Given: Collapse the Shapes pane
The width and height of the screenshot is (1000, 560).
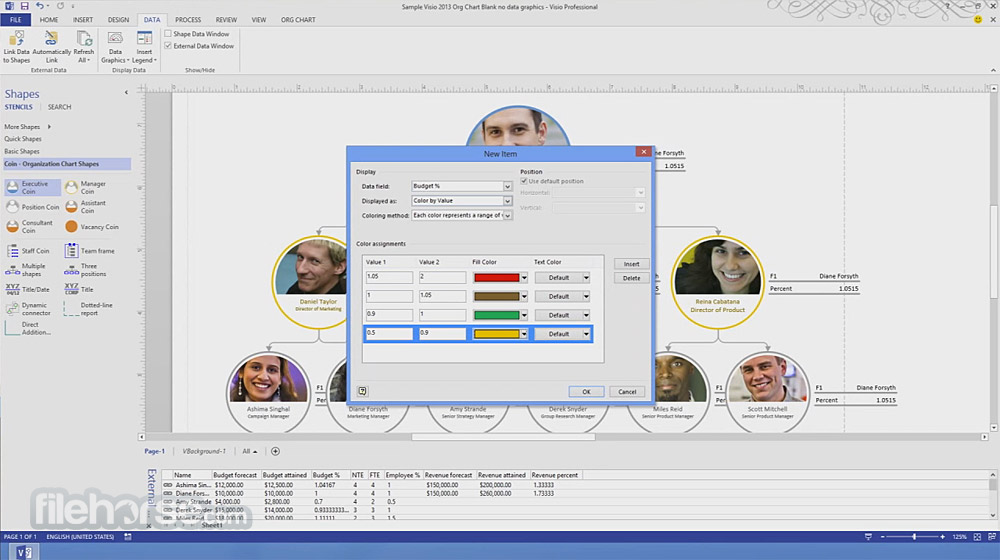Looking at the screenshot, I should 126,92.
